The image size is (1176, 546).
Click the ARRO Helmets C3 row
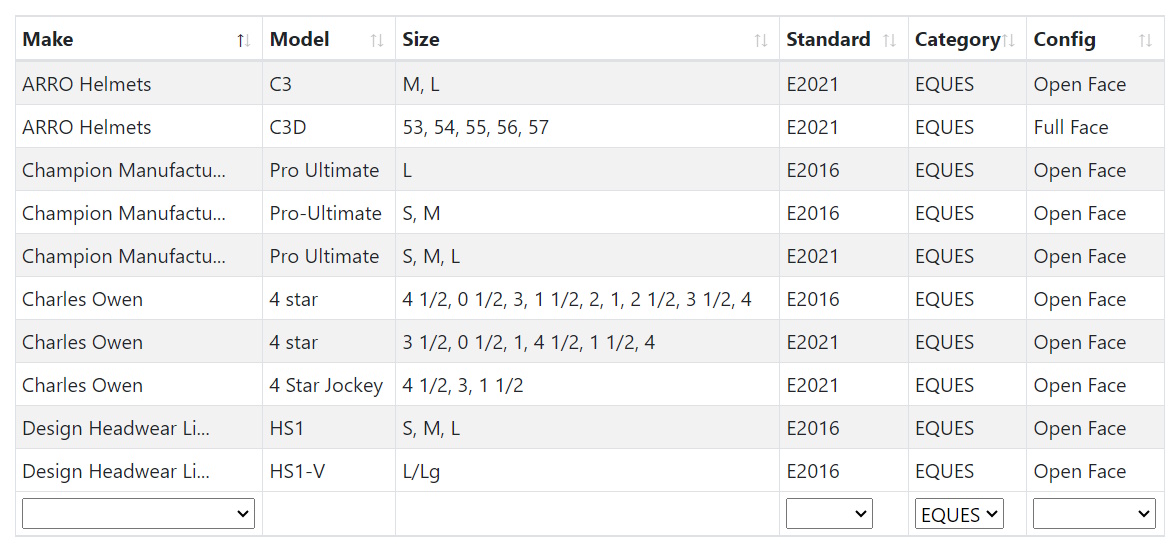[x=86, y=85]
